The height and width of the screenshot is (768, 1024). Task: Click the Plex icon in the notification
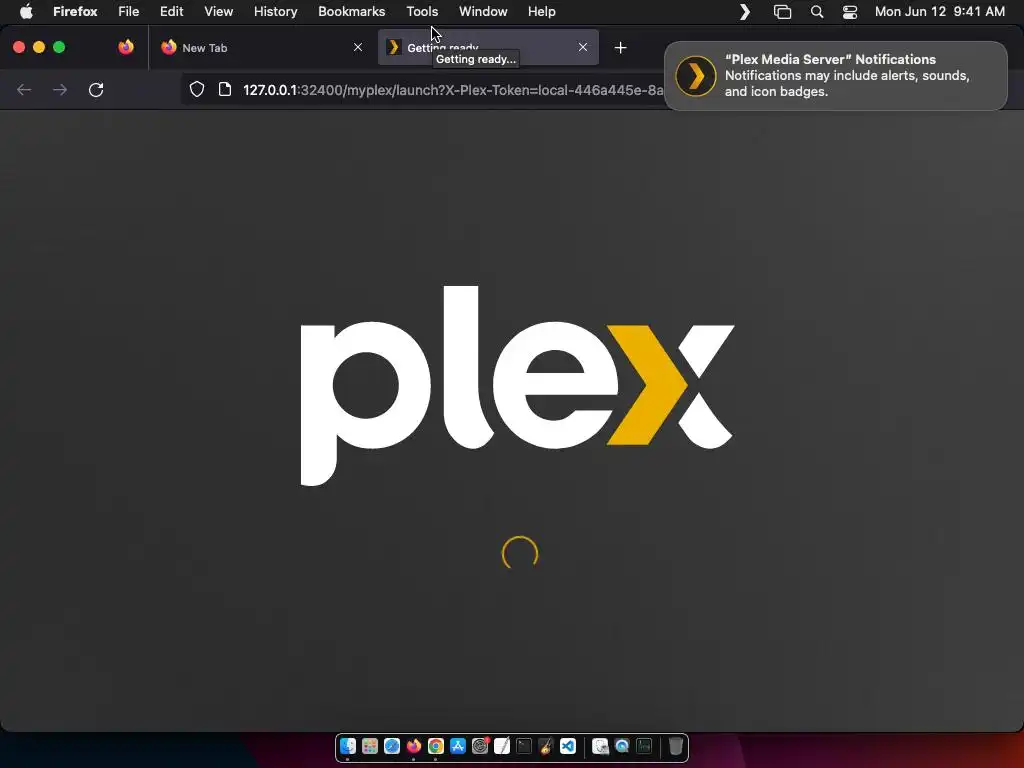click(696, 76)
